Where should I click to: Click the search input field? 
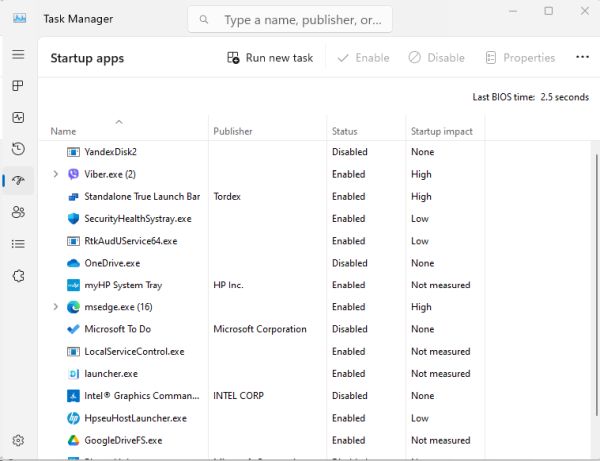click(290, 19)
